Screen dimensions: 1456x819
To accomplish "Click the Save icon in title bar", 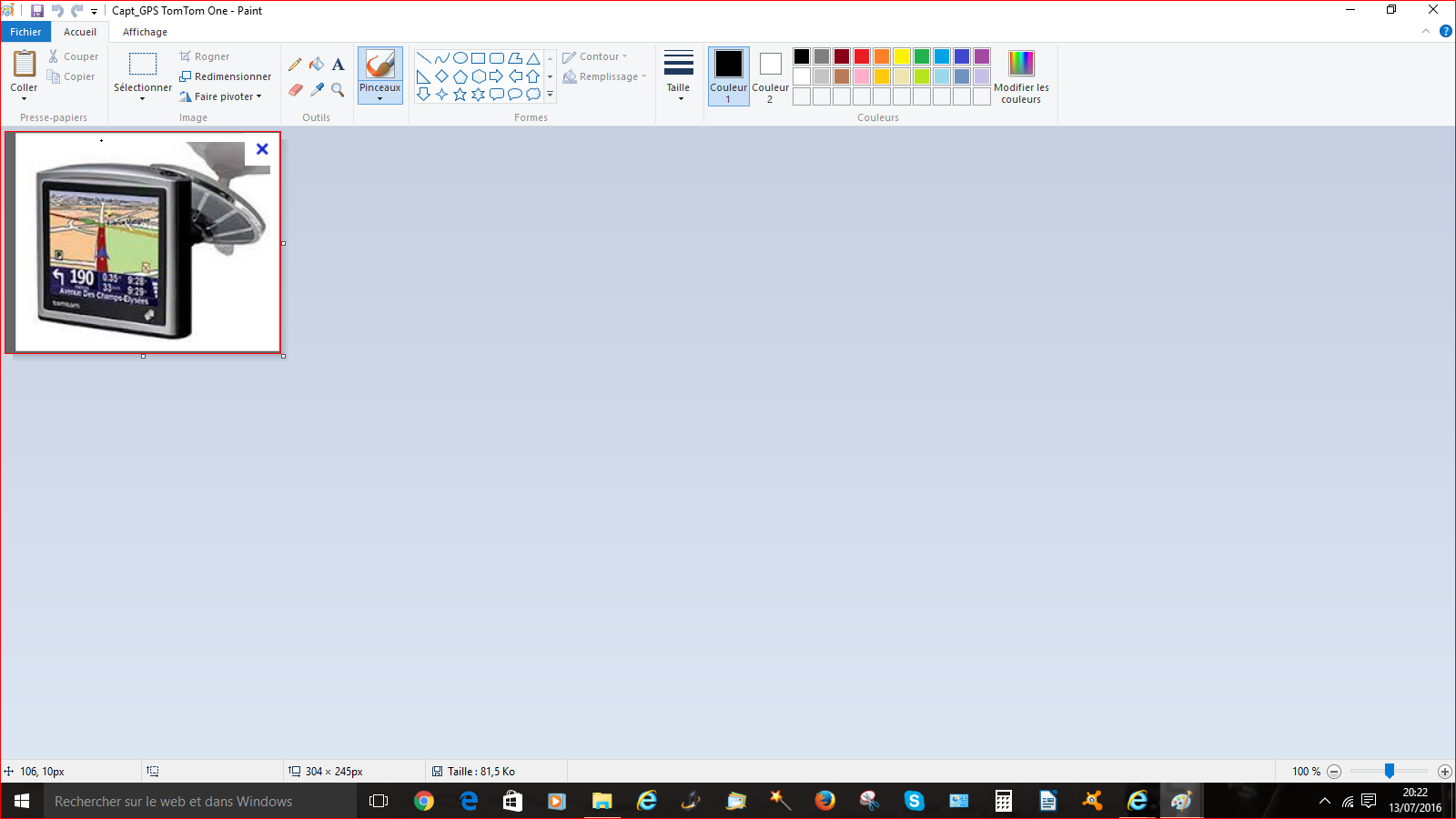I will click(x=37, y=11).
